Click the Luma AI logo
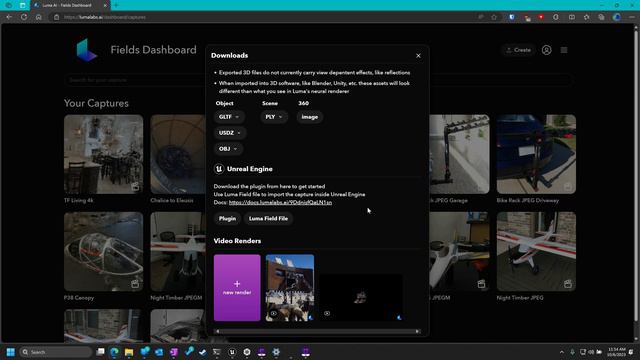This screenshot has height=360, width=640. point(87,50)
